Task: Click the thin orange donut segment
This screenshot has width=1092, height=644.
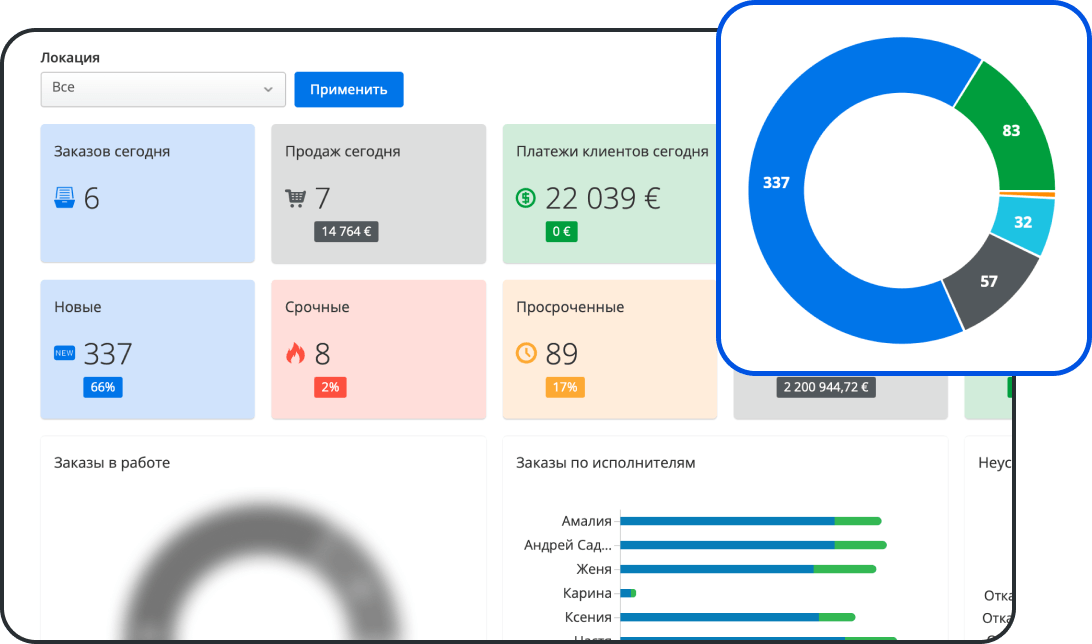Action: 1027,194
